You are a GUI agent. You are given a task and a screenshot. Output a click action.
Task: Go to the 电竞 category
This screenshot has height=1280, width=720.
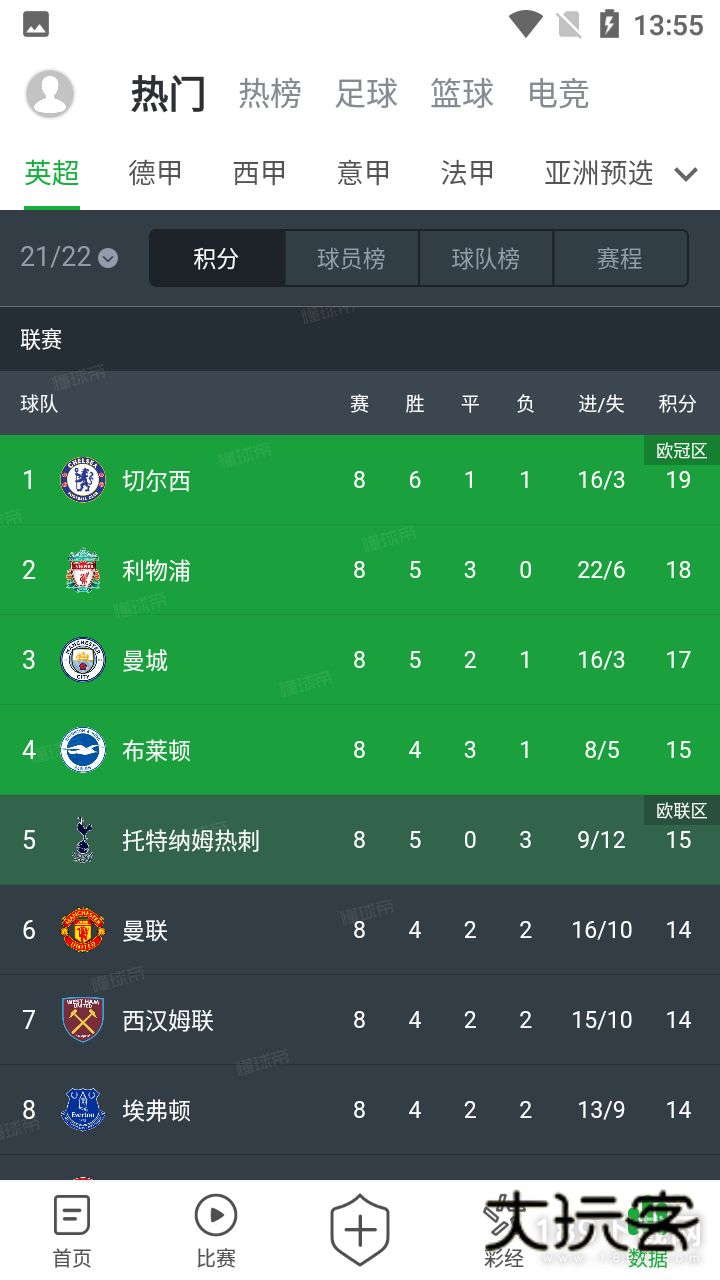click(x=558, y=94)
